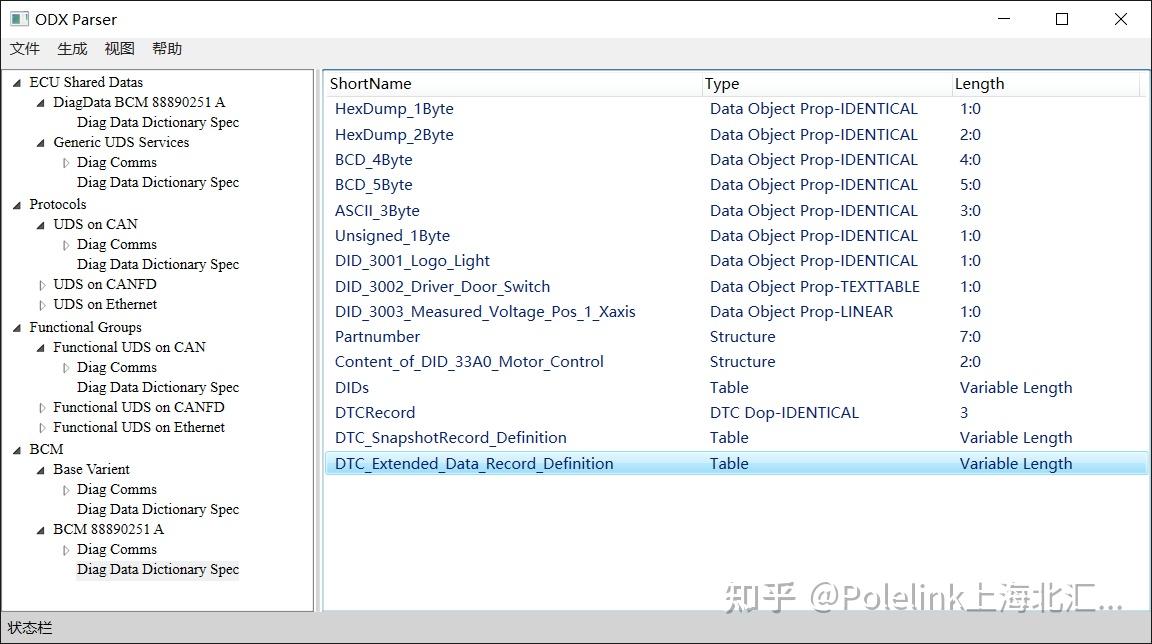
Task: Select Diag Data Dictionary Spec under BCM 88890251 A
Action: [157, 569]
